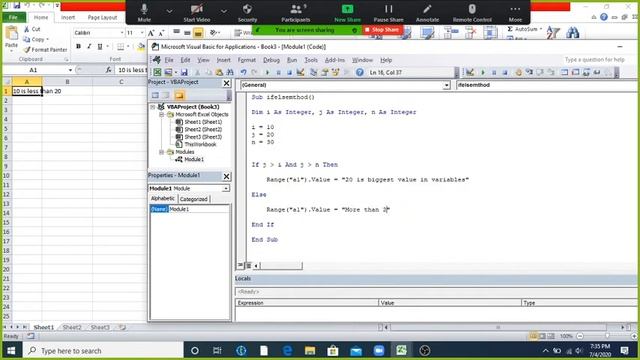Image resolution: width=640 pixels, height=360 pixels.
Task: Click Zoom Security button
Action: (247, 13)
